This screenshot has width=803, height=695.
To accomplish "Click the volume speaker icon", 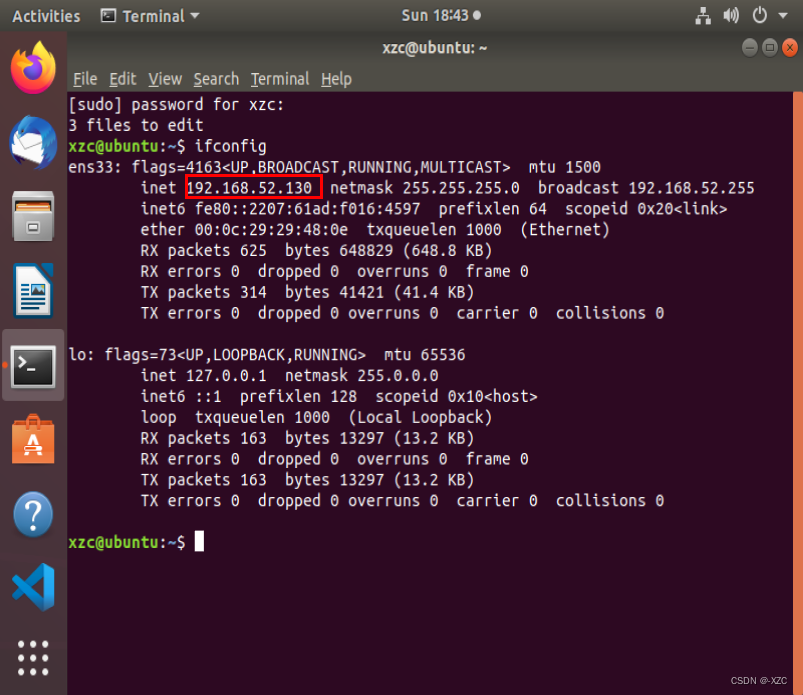I will coord(730,15).
